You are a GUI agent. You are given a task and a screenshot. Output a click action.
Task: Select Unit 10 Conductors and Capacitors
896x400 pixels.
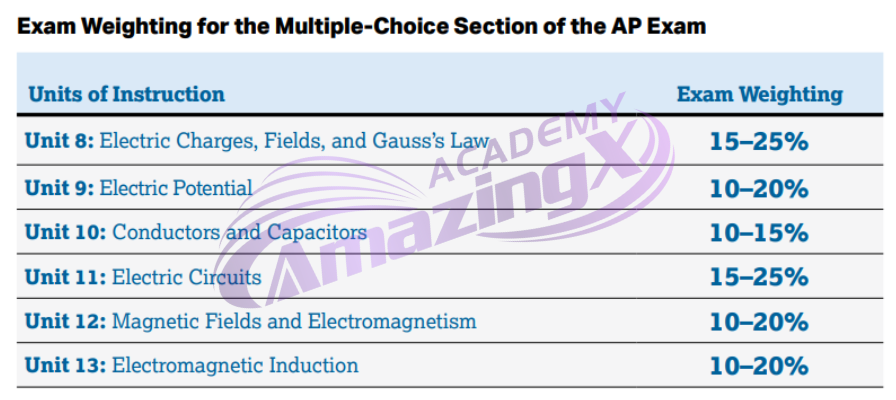click(x=195, y=232)
